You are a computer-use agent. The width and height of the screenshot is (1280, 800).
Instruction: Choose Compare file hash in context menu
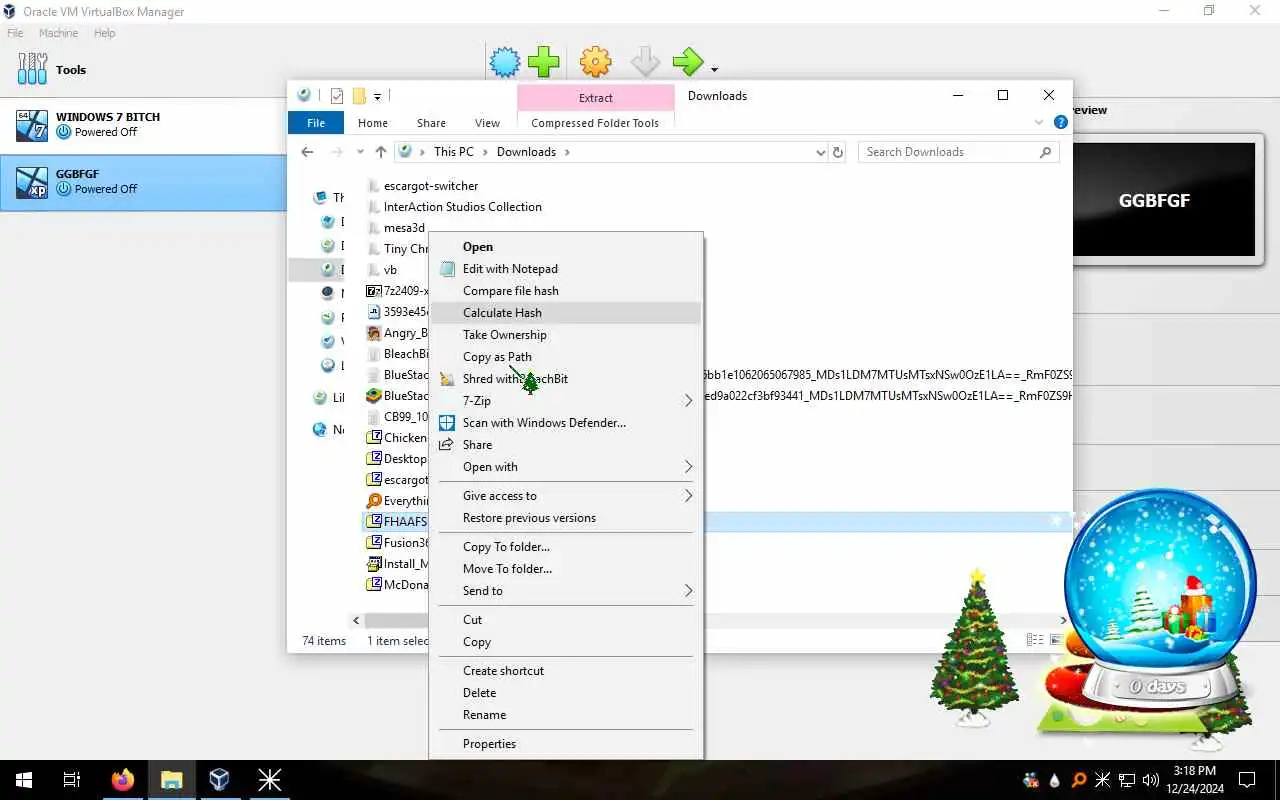[x=566, y=291]
